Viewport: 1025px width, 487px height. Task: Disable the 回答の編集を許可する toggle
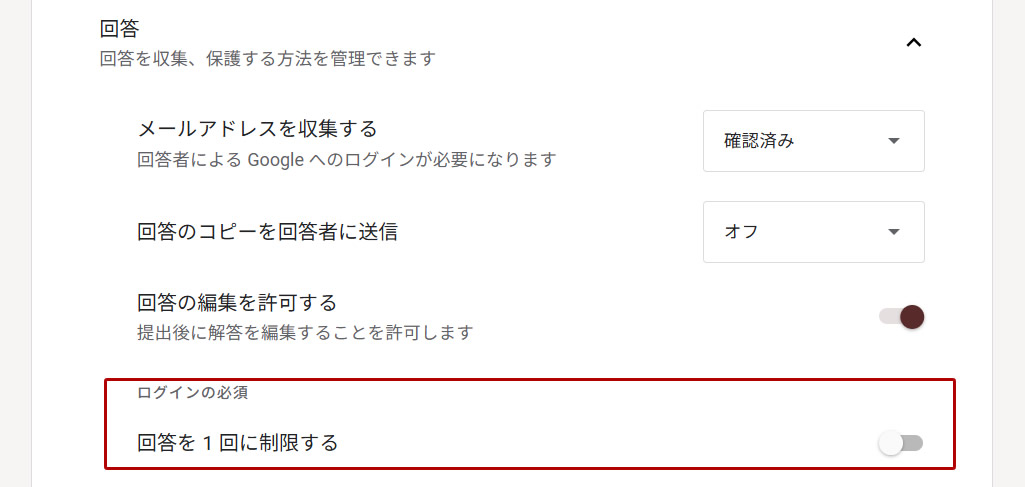(901, 317)
